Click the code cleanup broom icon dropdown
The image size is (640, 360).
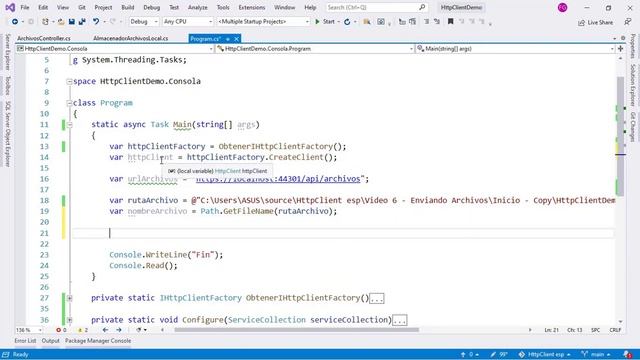pos(141,330)
